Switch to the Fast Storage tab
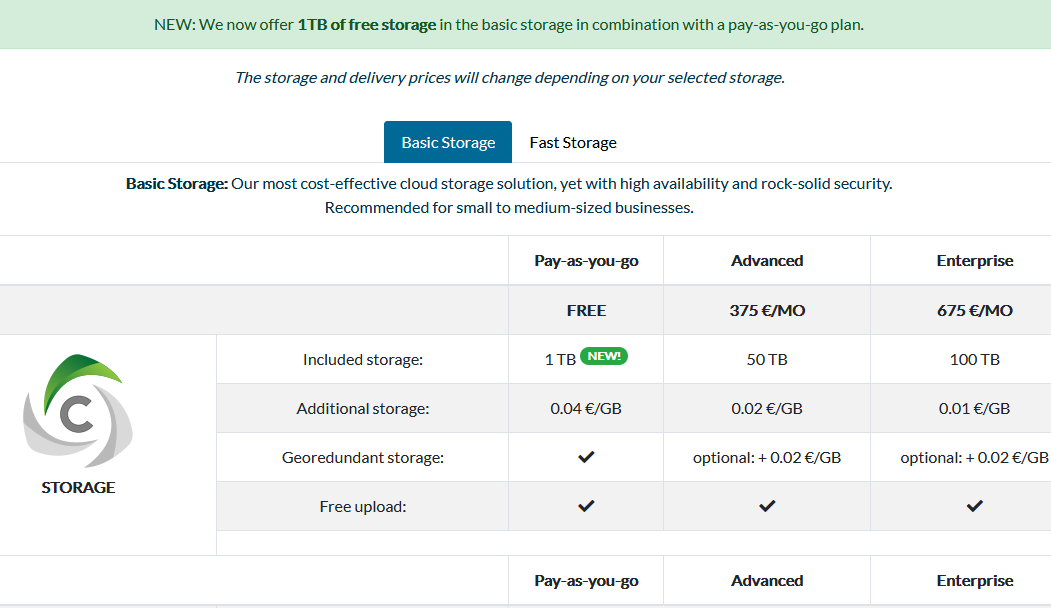Screen dimensions: 1051x608 [573, 142]
